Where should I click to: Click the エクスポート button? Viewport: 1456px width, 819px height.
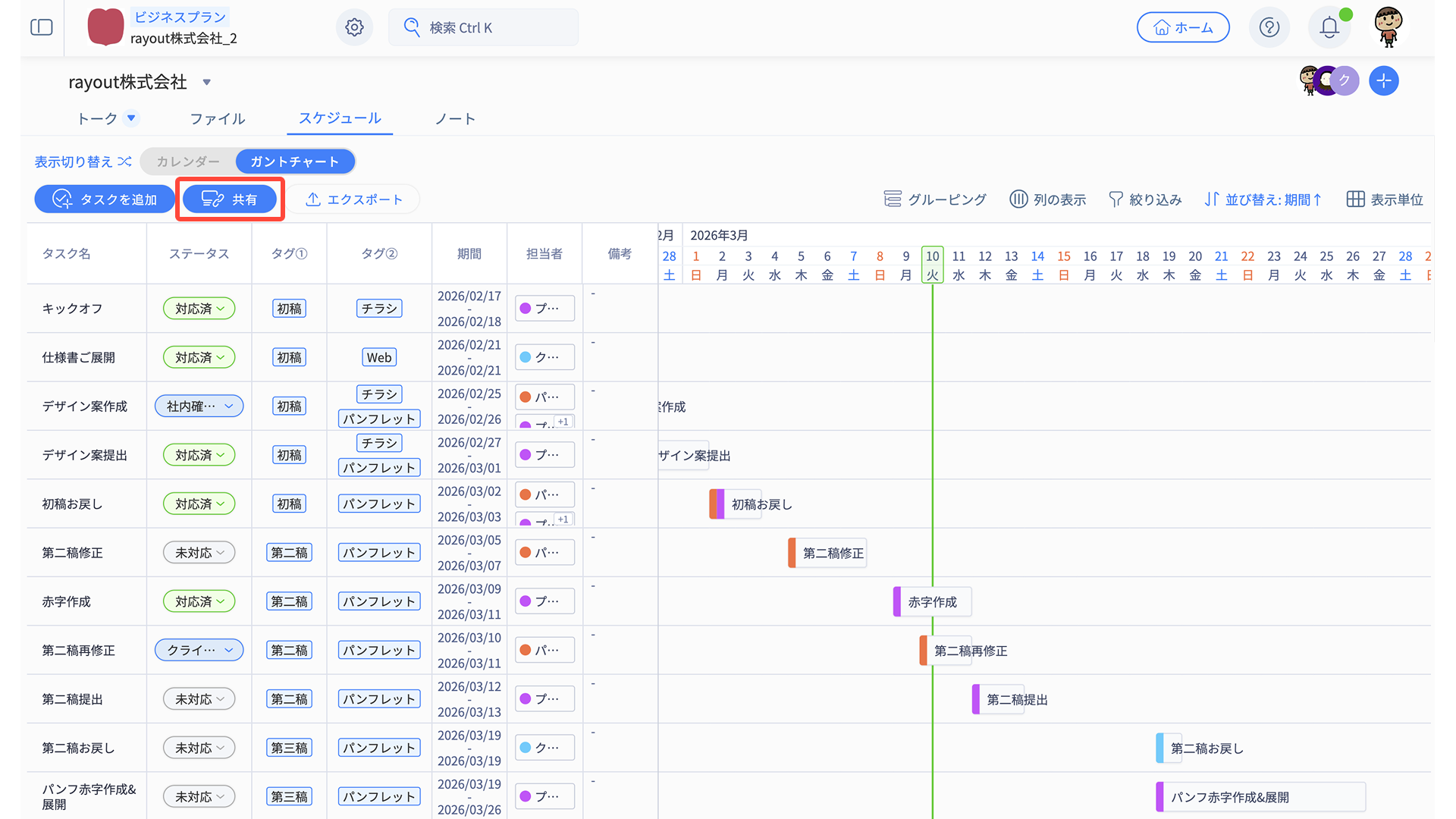coord(353,199)
